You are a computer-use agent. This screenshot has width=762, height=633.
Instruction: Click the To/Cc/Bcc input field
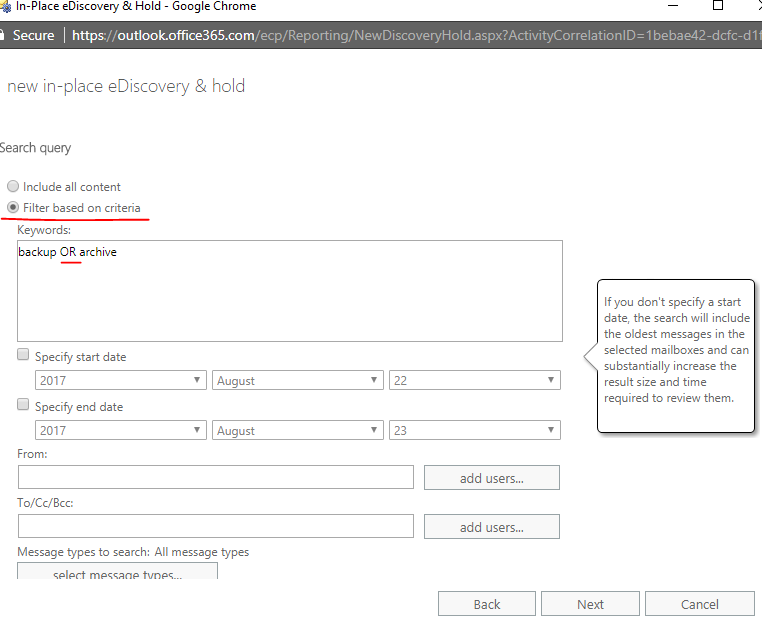pos(215,526)
